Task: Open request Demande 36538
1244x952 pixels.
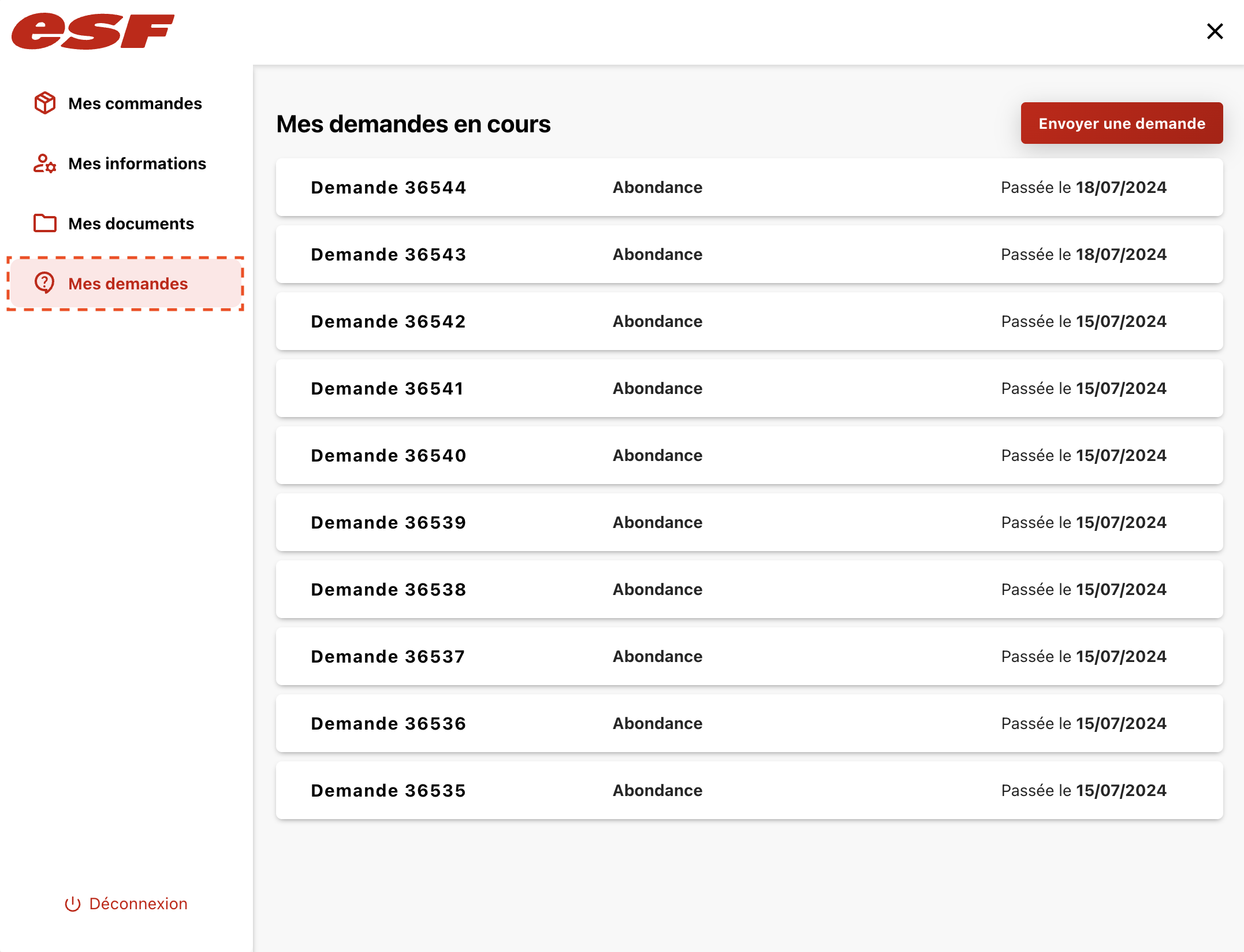Action: click(x=749, y=589)
